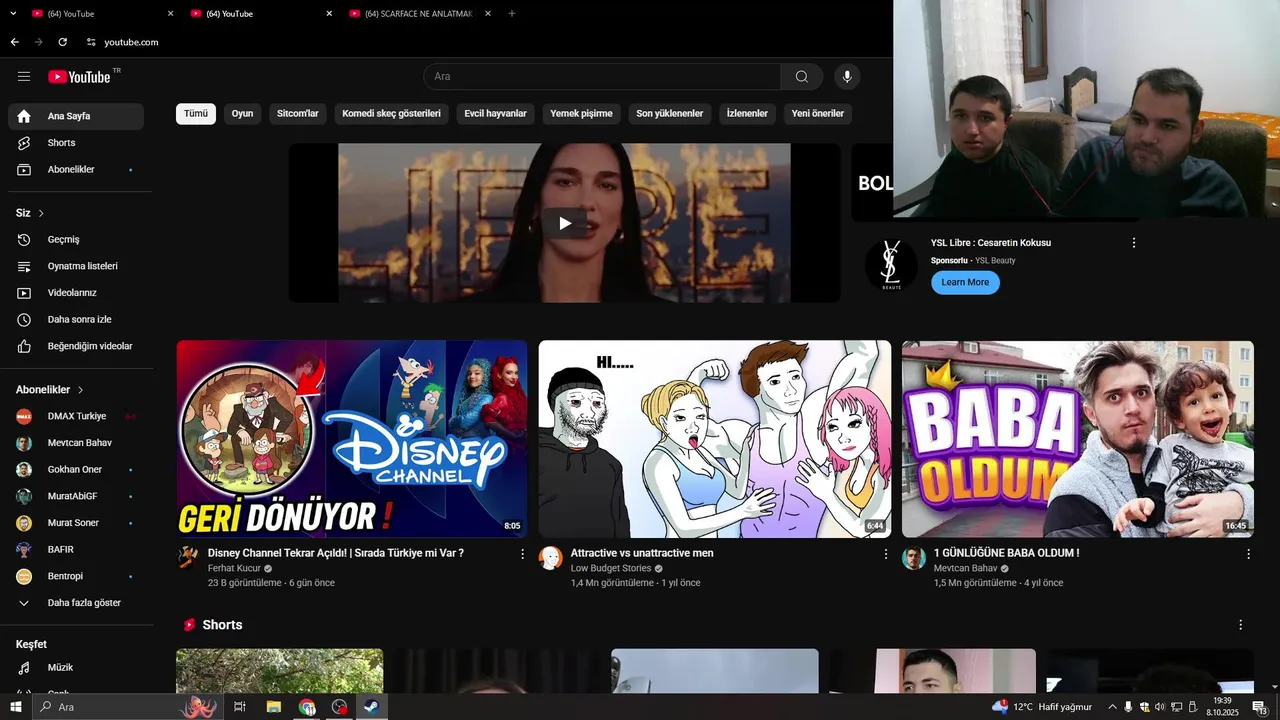
Task: Select the İzlenenler chip
Action: point(747,114)
